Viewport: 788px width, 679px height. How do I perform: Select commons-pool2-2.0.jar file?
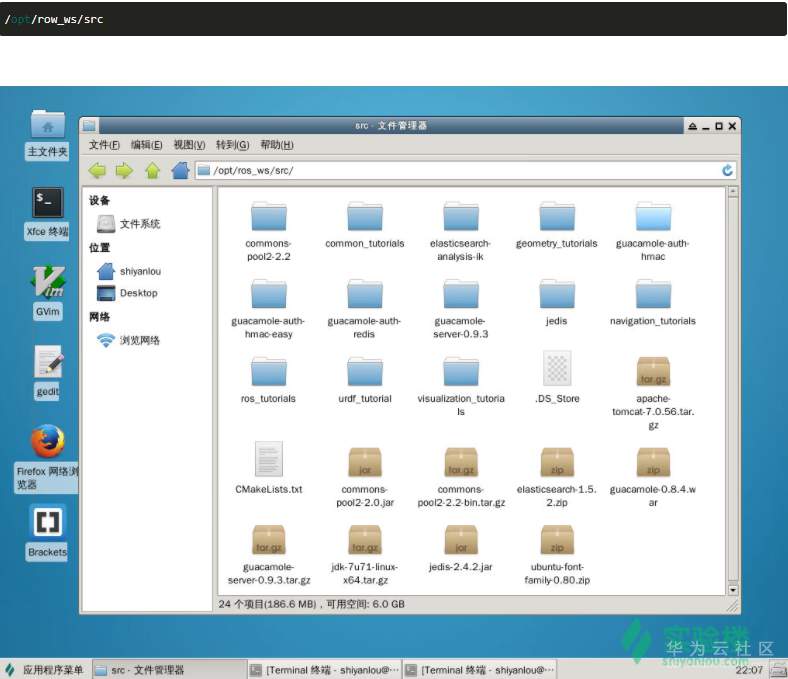(x=365, y=478)
